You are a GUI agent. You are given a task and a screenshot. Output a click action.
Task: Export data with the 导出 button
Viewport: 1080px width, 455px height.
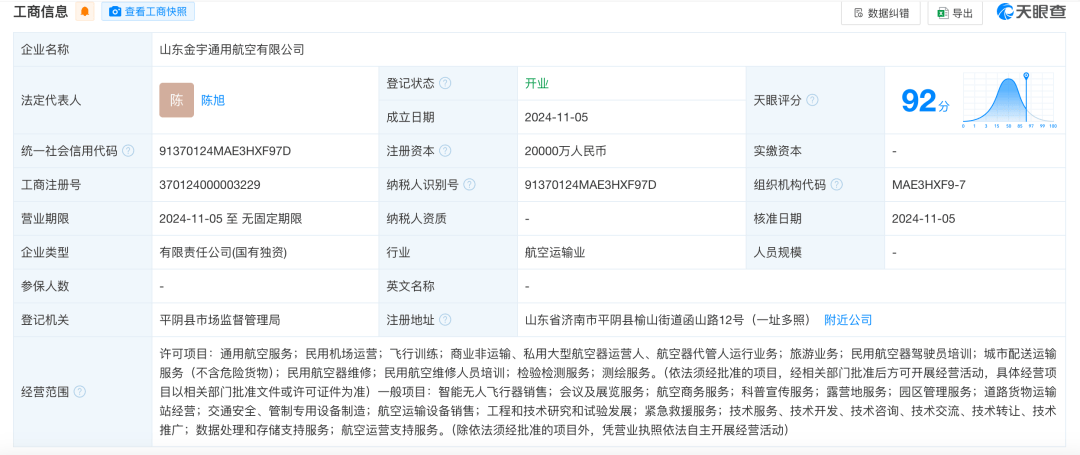tap(954, 13)
